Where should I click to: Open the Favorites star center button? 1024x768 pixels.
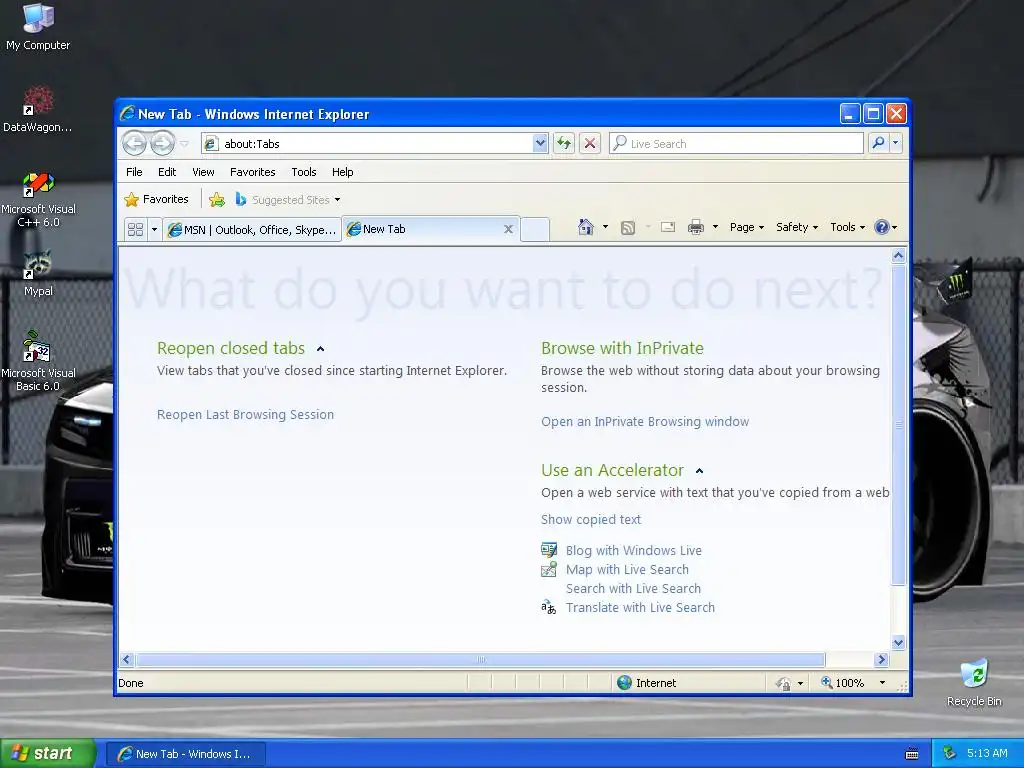click(156, 199)
